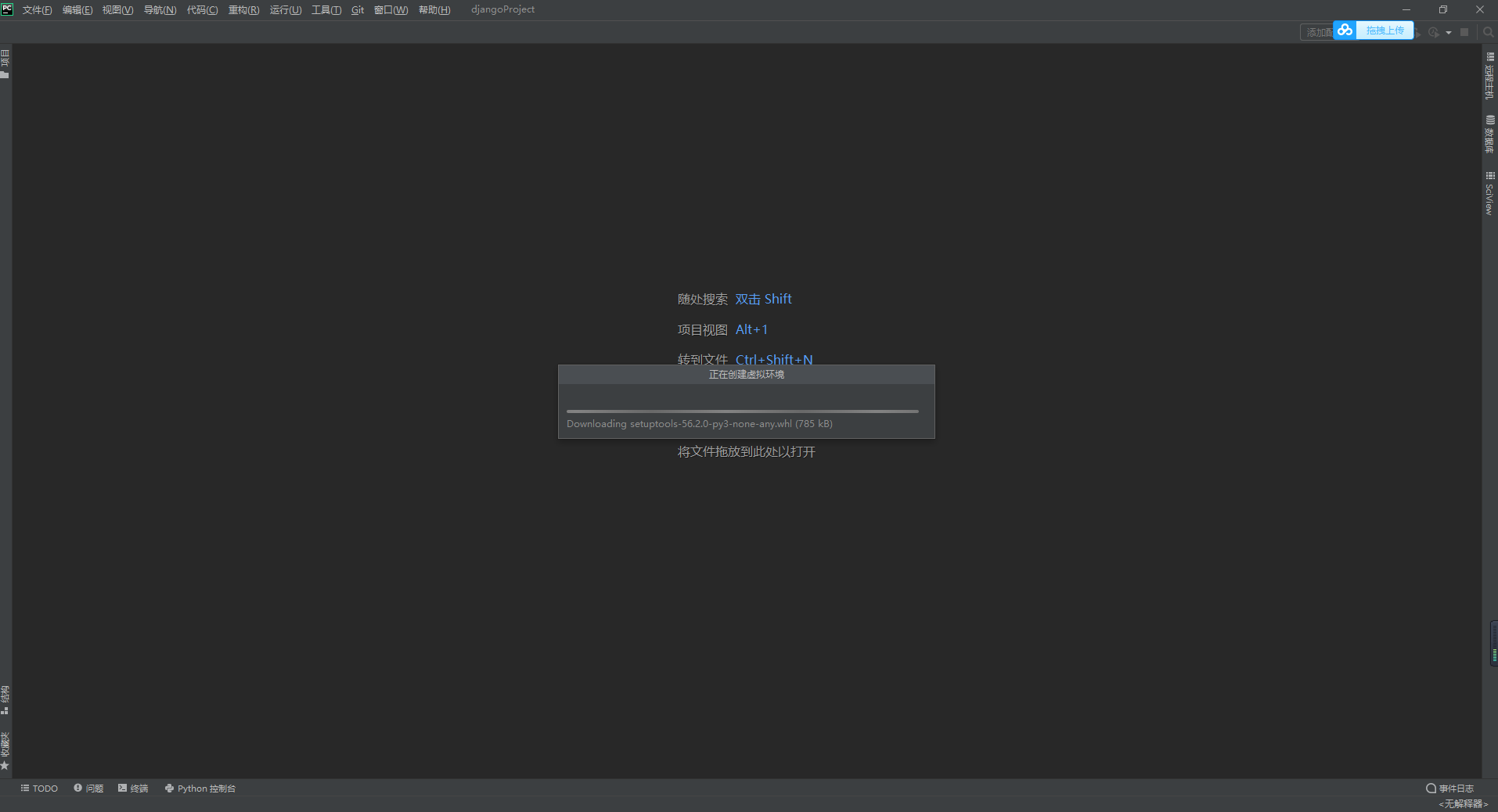Click the virtual environment creation progress bar
The height and width of the screenshot is (812, 1498).
pos(743,411)
